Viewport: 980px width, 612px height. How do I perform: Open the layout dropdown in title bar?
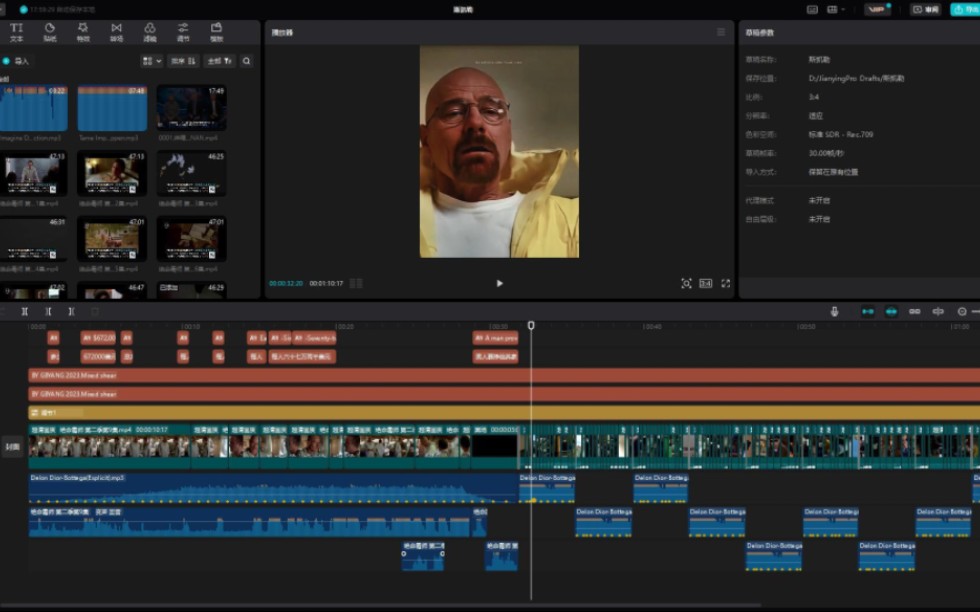point(835,9)
